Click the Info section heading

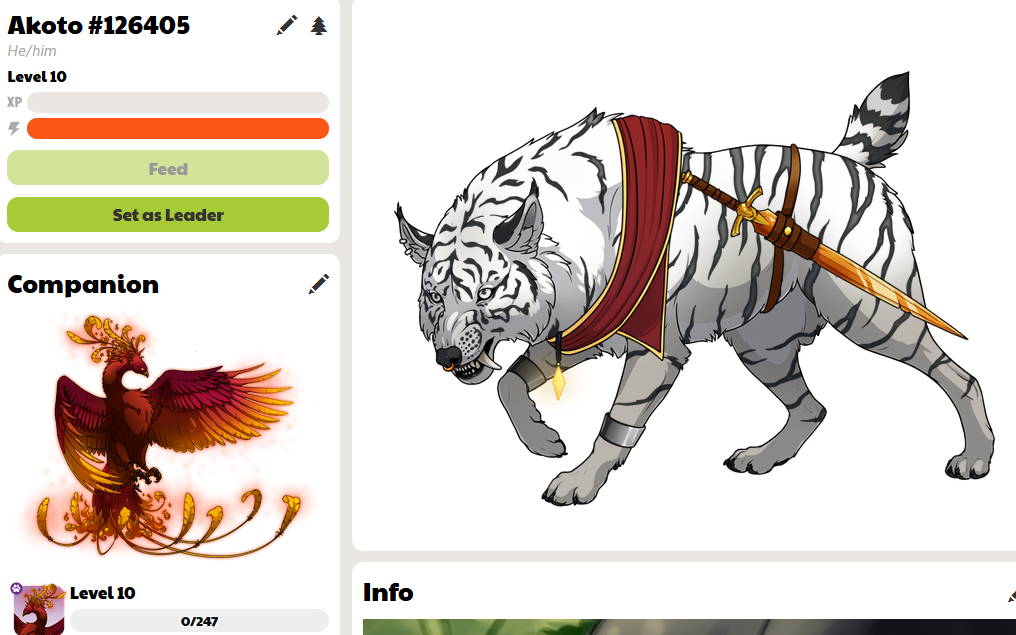click(x=388, y=592)
